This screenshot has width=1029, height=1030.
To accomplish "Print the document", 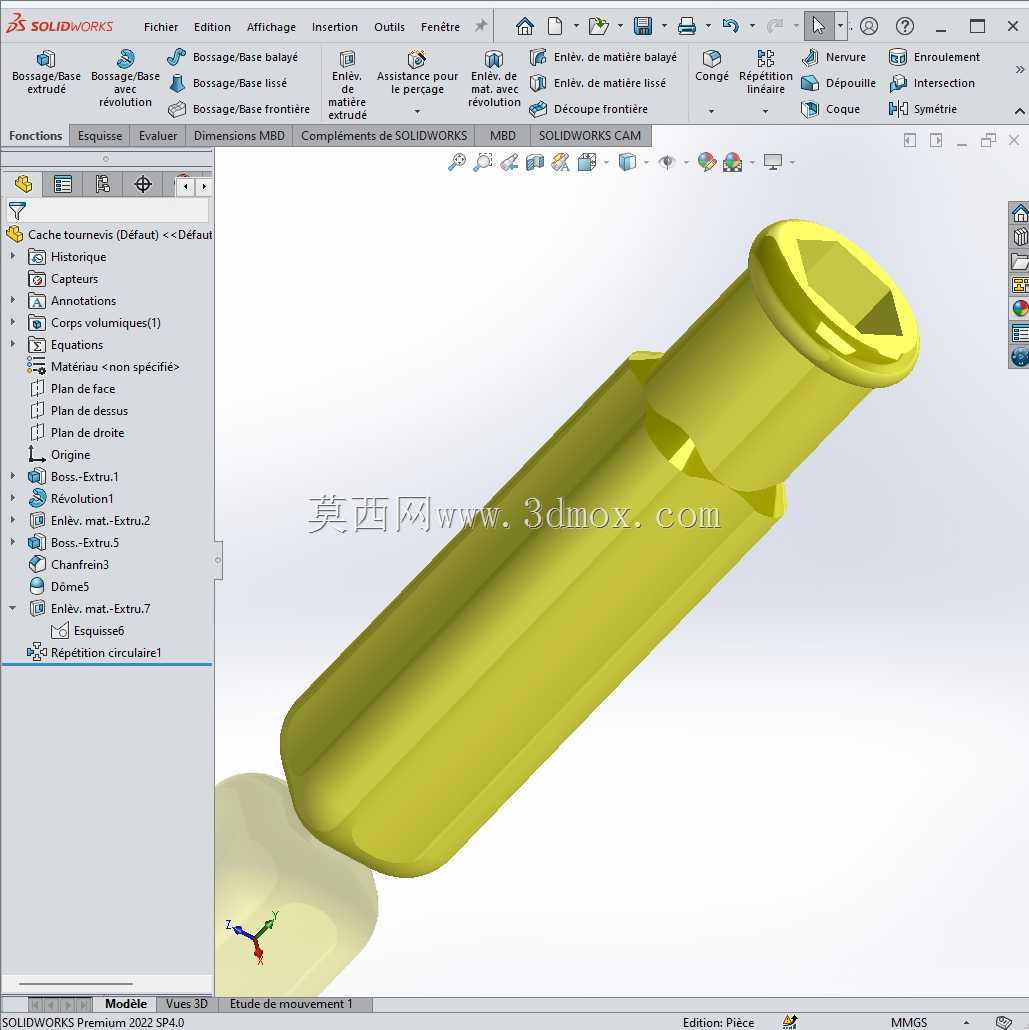I will point(687,26).
